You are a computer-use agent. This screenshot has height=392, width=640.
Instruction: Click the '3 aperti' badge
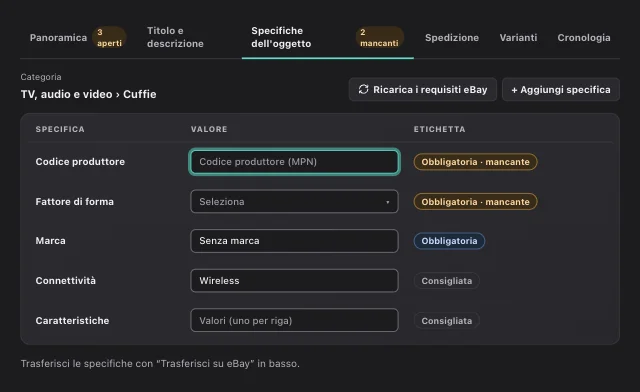tap(109, 38)
